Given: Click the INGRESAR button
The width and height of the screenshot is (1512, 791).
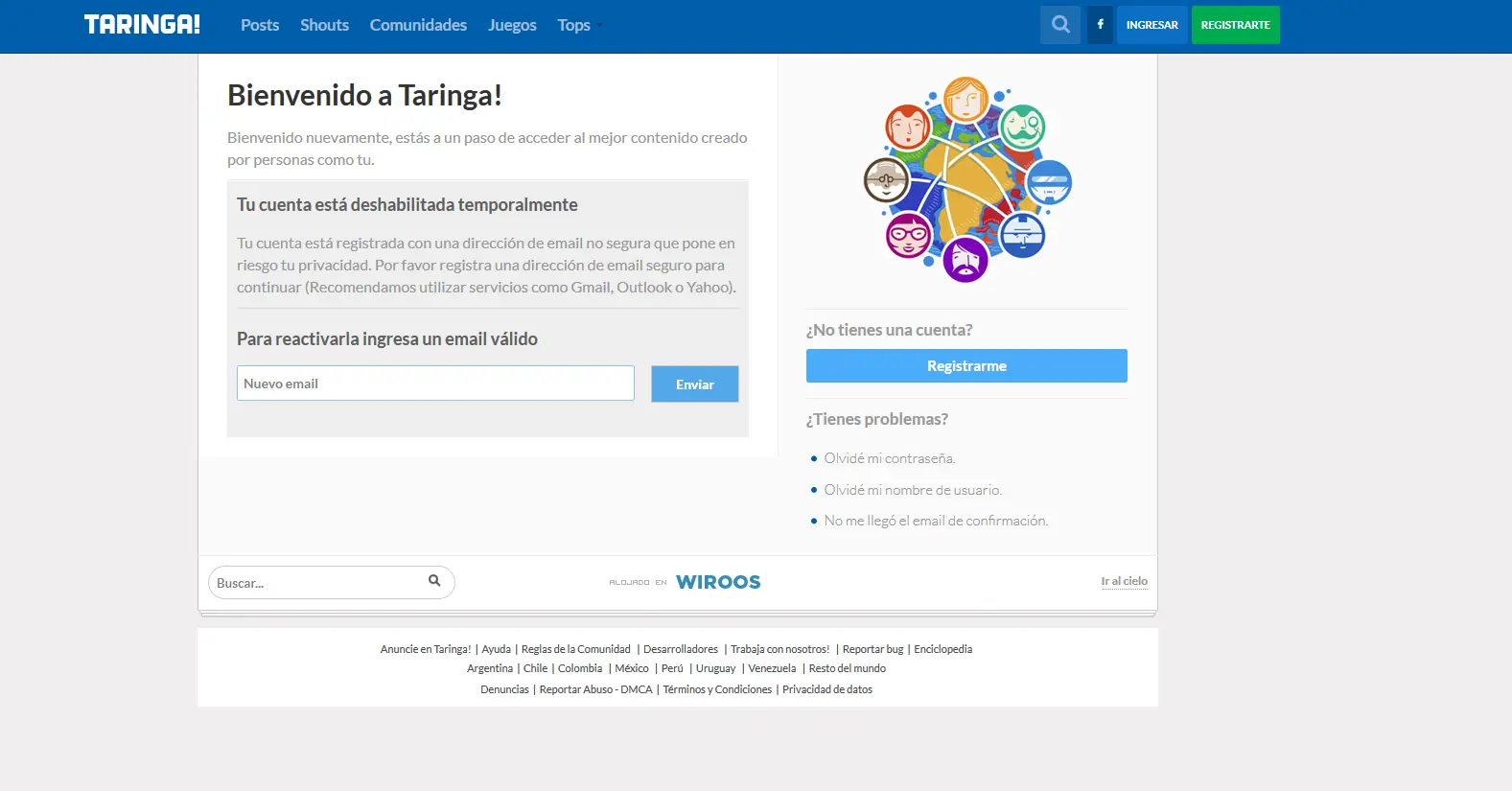Looking at the screenshot, I should click(x=1152, y=25).
